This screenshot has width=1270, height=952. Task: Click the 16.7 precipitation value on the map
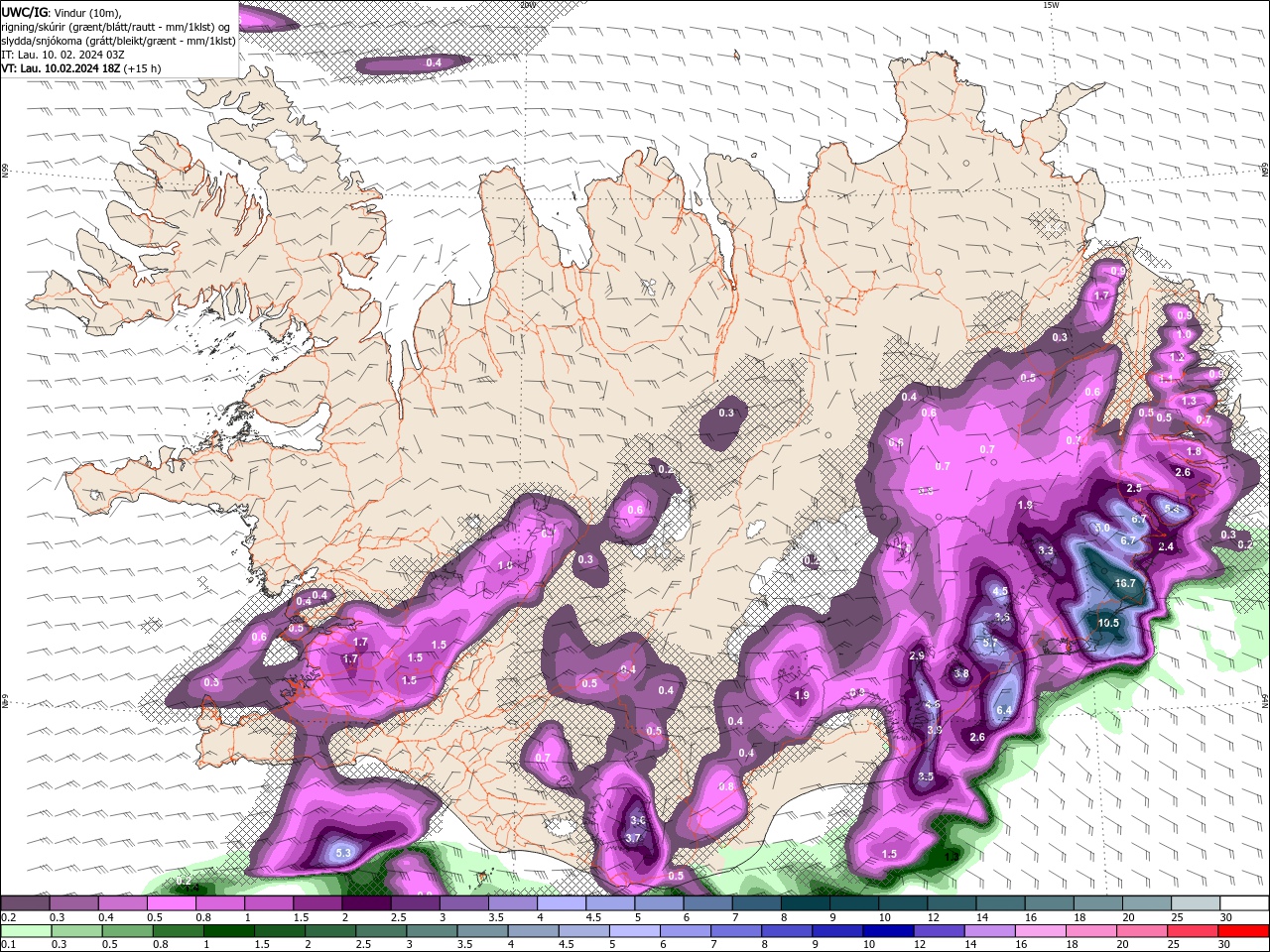tap(1125, 584)
